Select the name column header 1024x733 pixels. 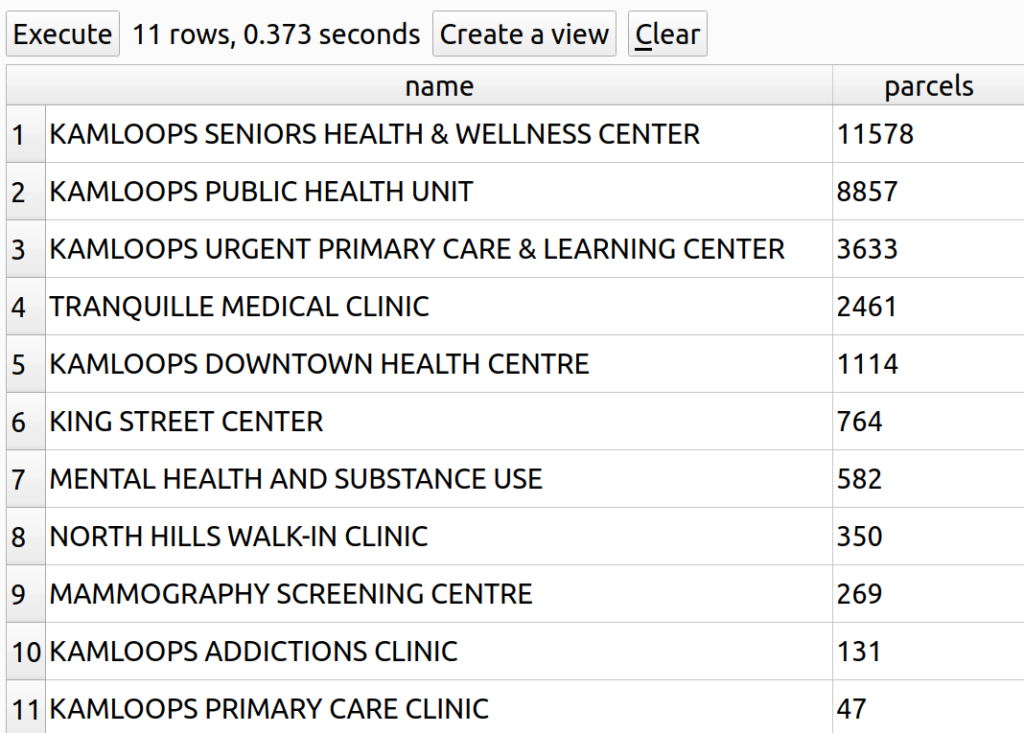439,87
